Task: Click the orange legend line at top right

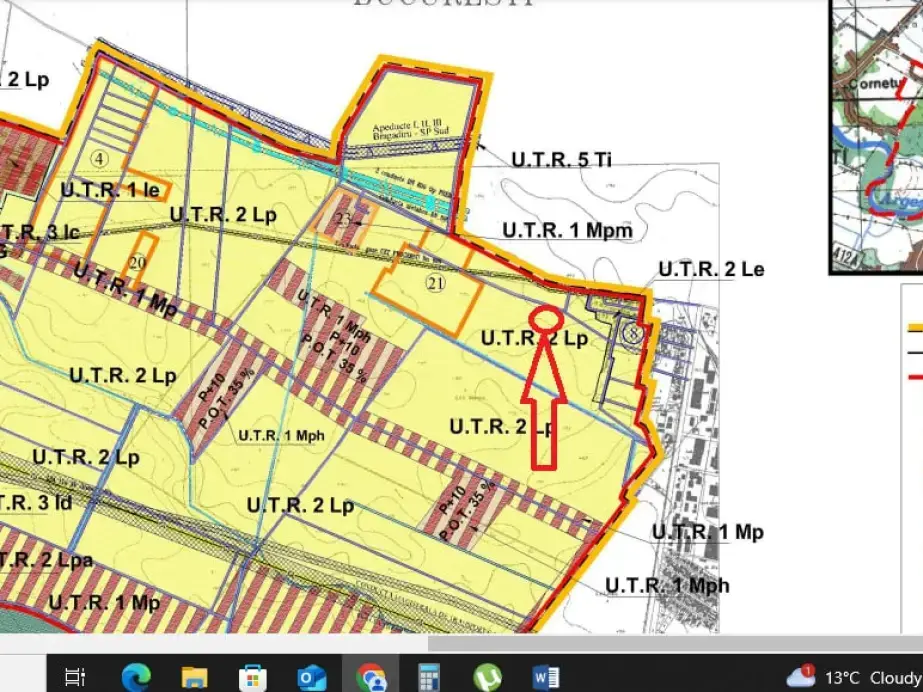Action: click(915, 327)
